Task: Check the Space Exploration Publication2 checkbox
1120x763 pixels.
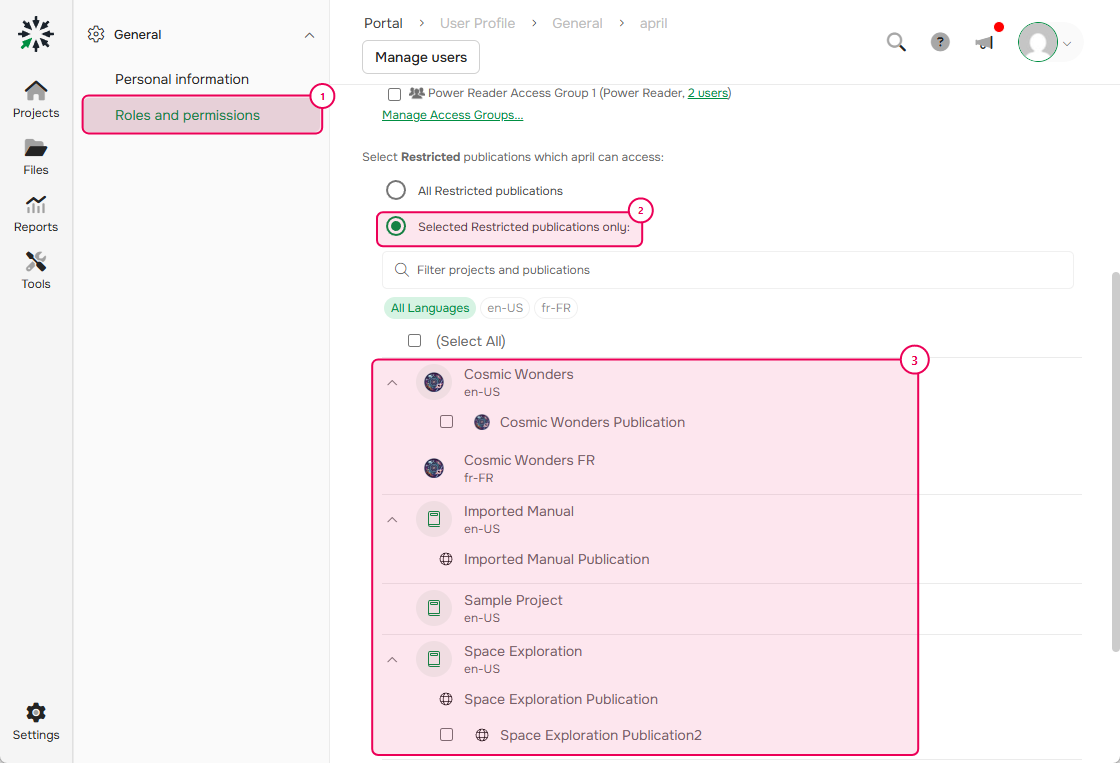Action: tap(446, 734)
